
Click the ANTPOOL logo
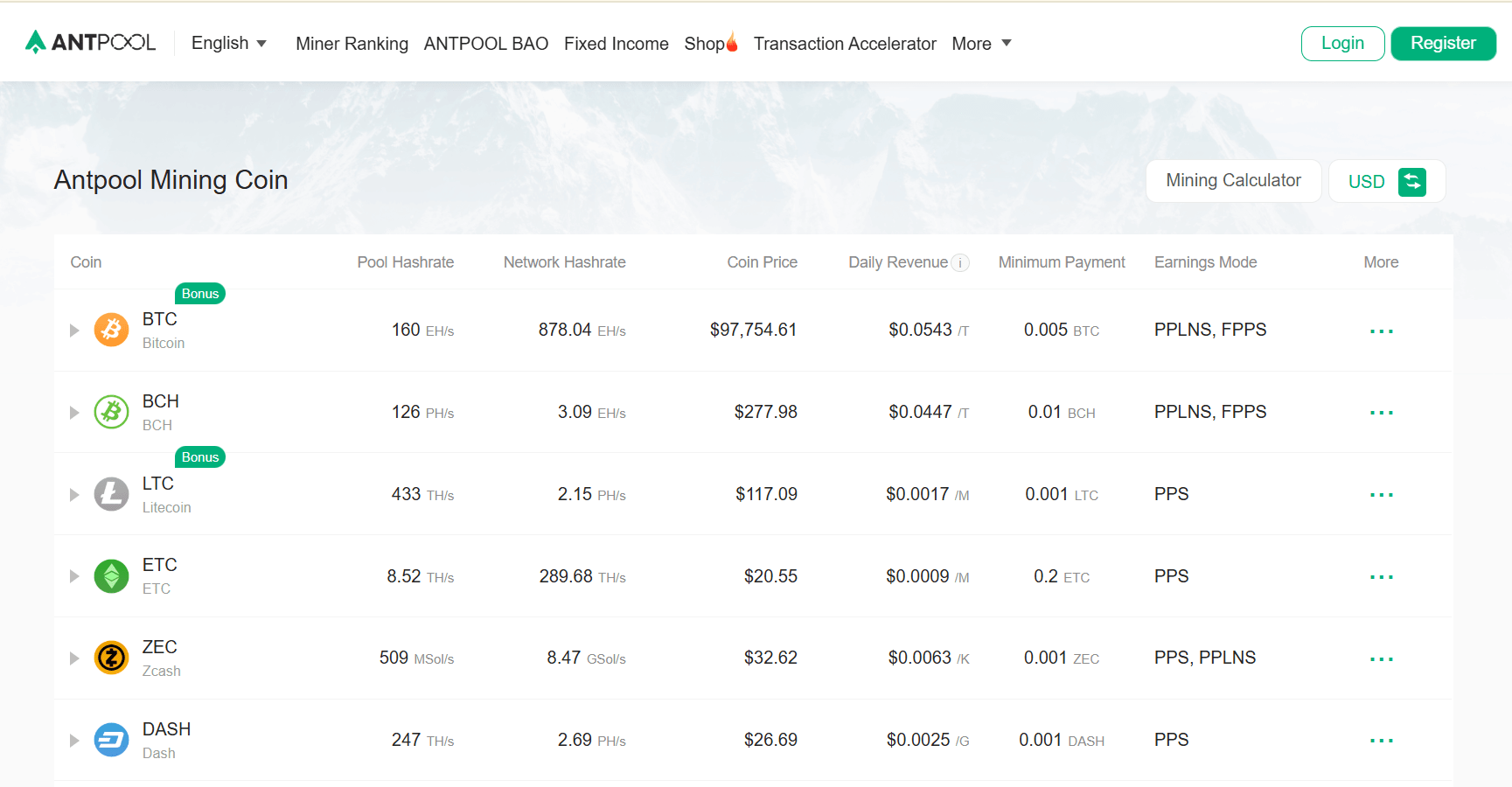91,42
